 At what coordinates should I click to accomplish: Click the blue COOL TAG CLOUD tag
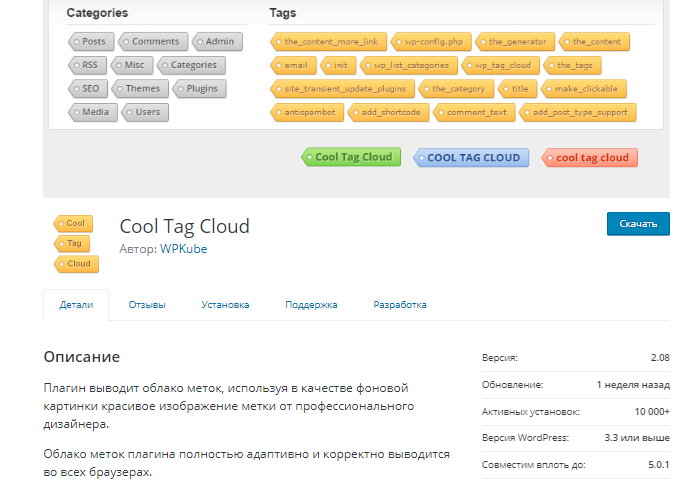(x=471, y=157)
